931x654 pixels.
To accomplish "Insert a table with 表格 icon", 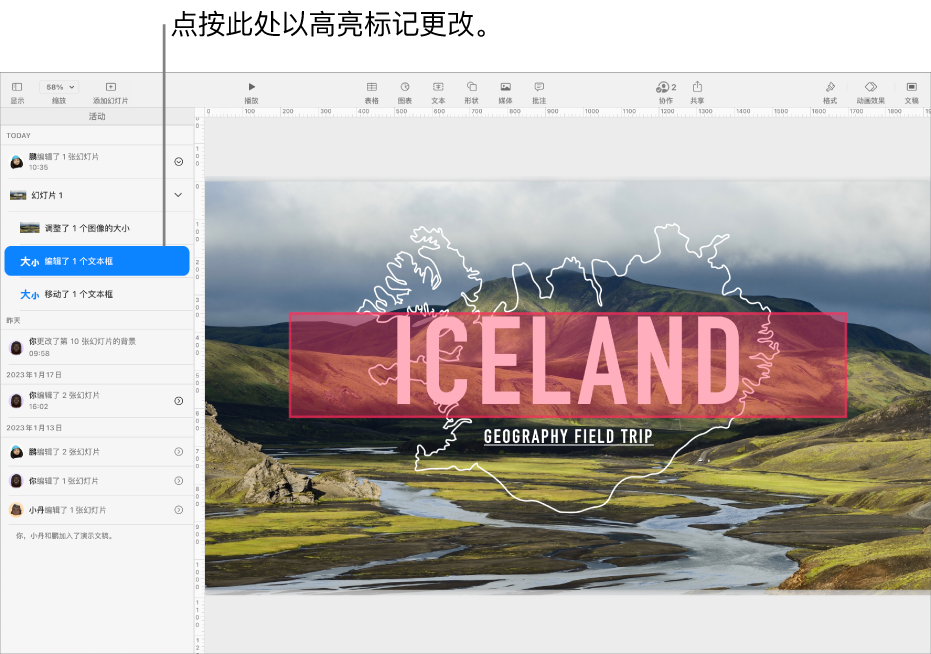I will click(x=372, y=87).
